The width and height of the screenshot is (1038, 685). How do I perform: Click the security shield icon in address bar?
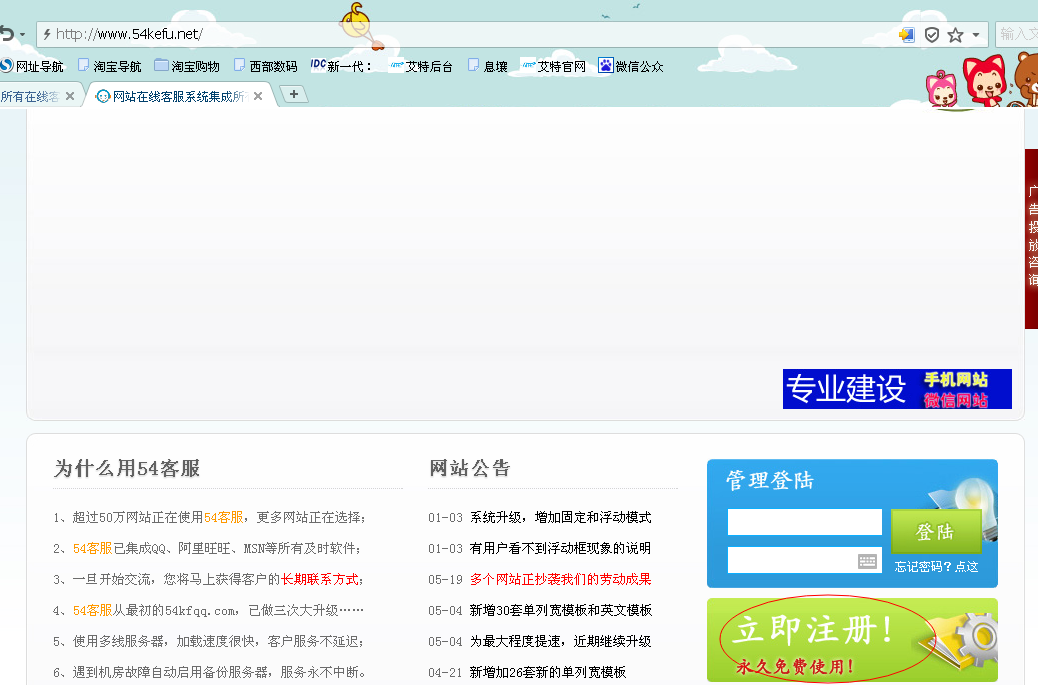931,35
